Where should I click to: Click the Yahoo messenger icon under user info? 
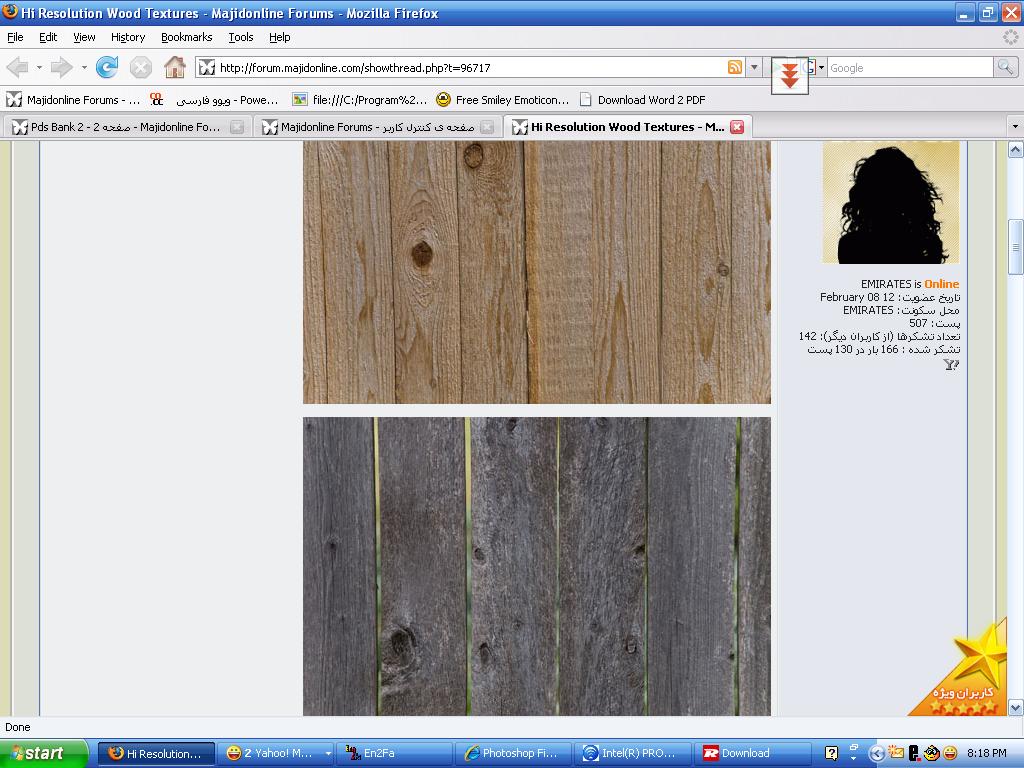[x=951, y=364]
